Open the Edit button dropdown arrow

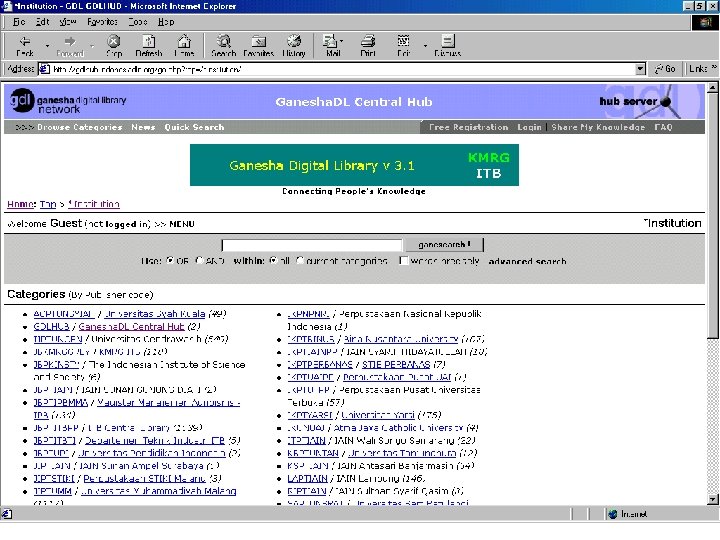(x=425, y=45)
